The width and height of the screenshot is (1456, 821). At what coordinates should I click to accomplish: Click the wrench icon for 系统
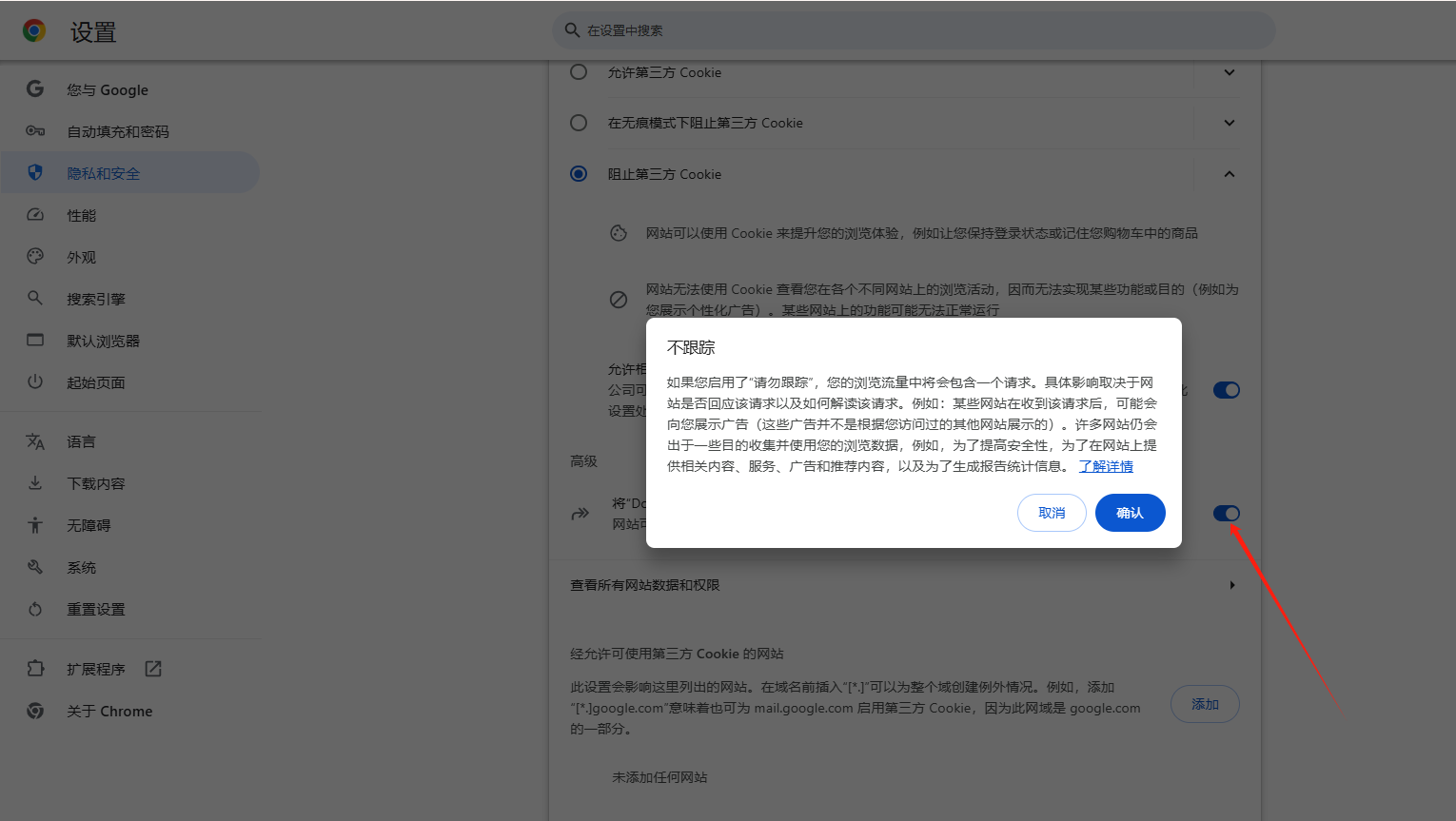[x=35, y=566]
